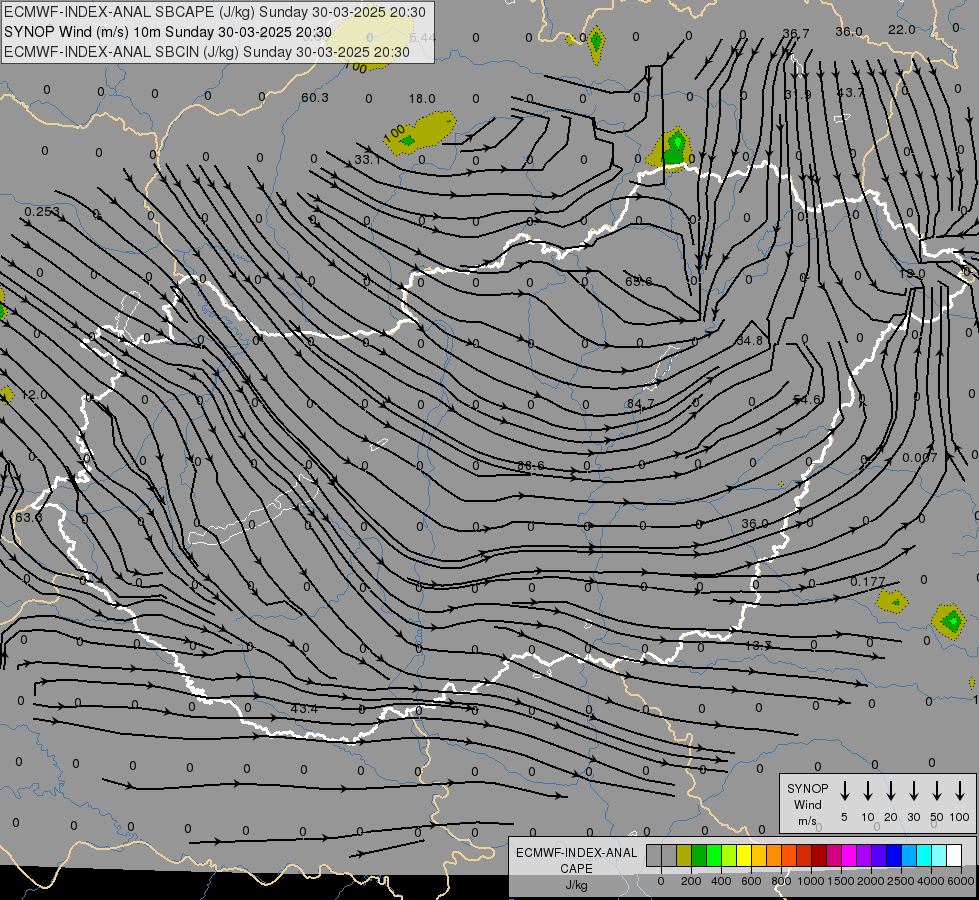Click the 43.4 map value
979x900 pixels.
tap(304, 708)
